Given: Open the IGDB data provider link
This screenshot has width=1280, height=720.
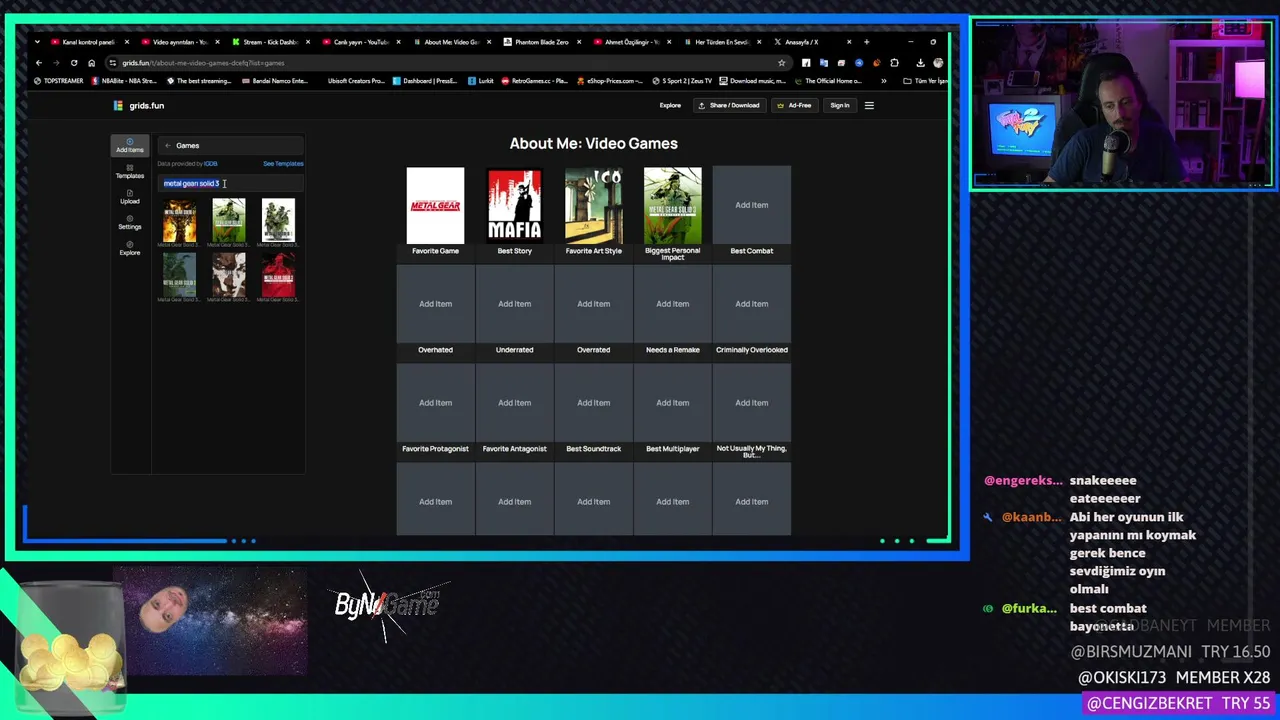Looking at the screenshot, I should tap(211, 164).
